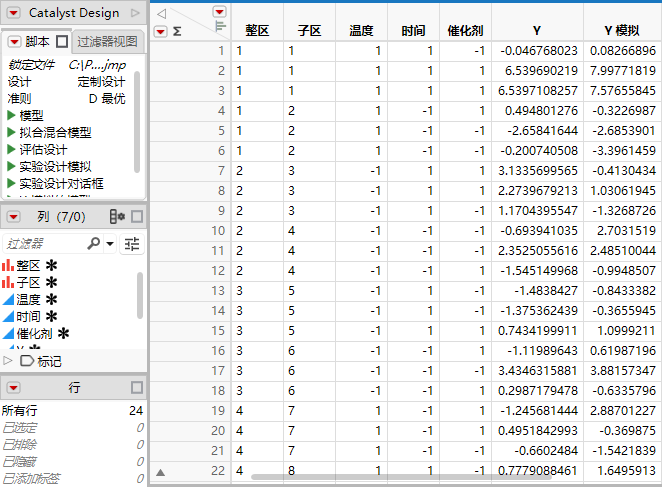The image size is (662, 487).
Task: Select the Y column header
Action: point(537,30)
